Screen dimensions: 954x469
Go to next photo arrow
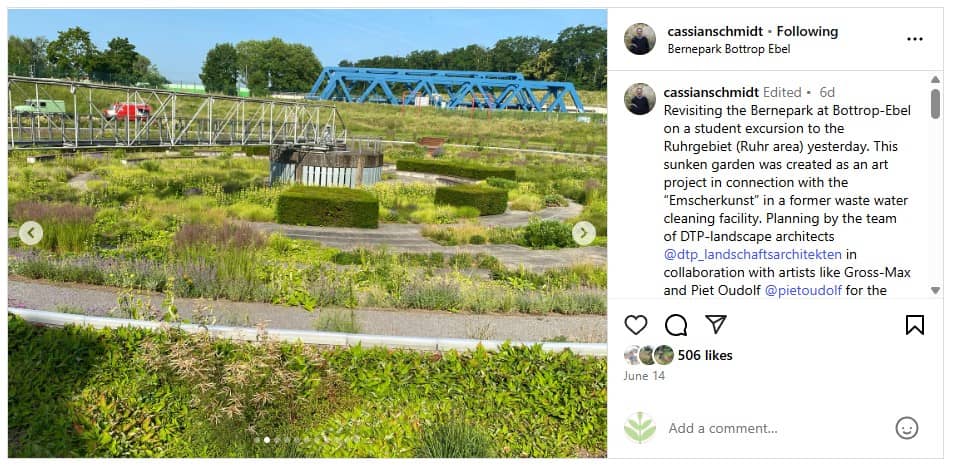coord(583,233)
